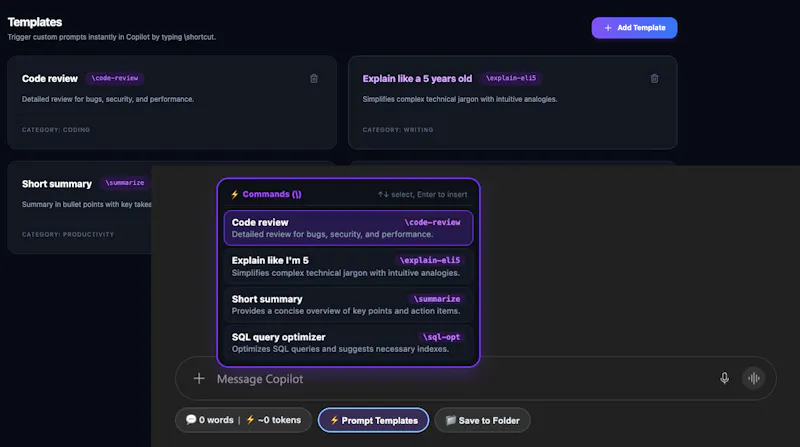800x447 pixels.
Task: Click the Add Template button
Action: (x=634, y=28)
